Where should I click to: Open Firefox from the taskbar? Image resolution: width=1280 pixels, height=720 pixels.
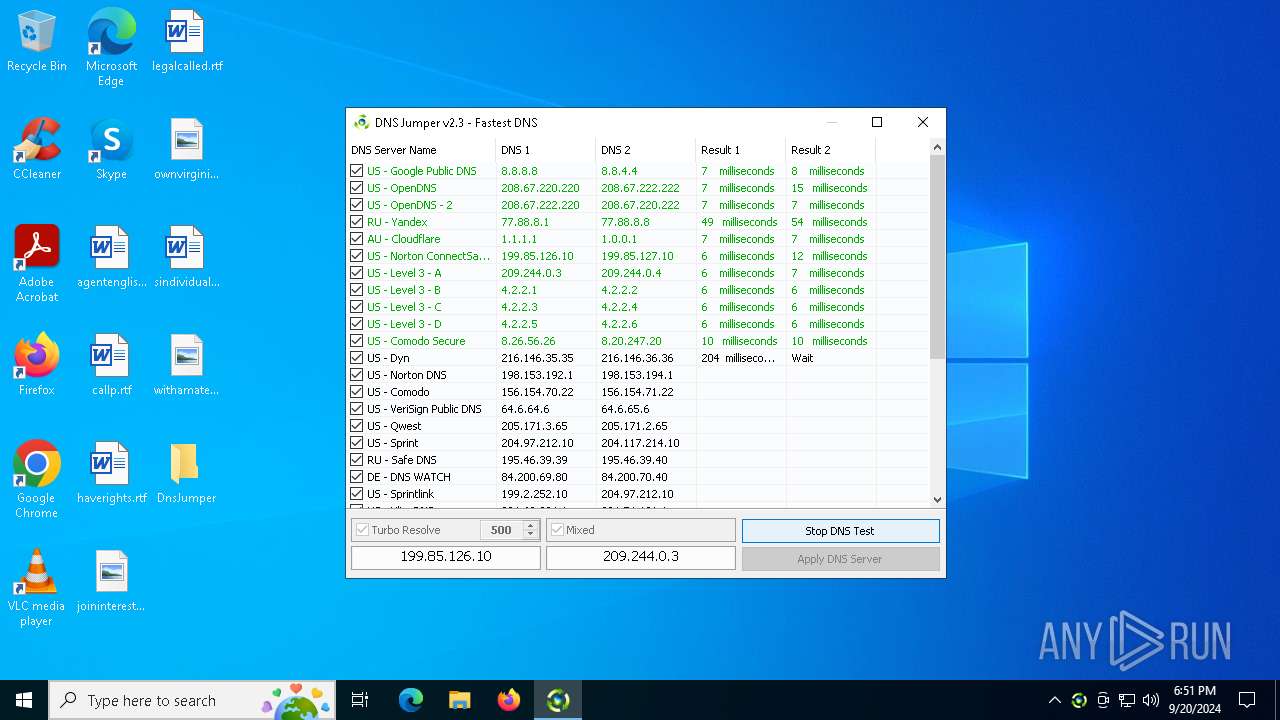[509, 700]
